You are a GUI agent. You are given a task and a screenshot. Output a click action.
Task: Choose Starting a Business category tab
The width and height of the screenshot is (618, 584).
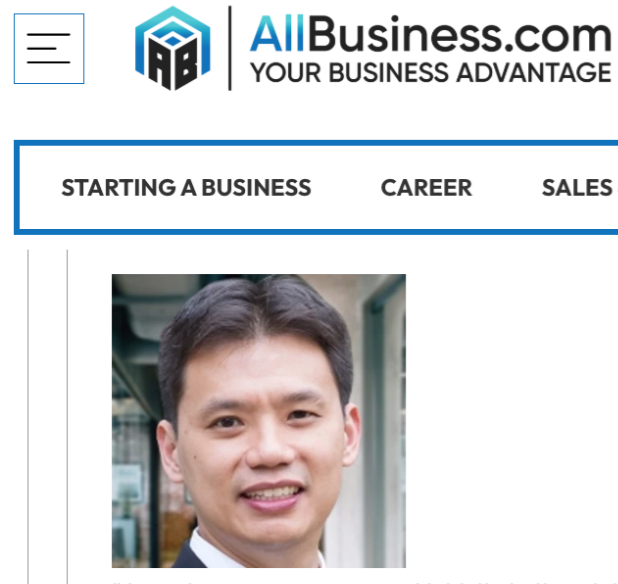186,188
